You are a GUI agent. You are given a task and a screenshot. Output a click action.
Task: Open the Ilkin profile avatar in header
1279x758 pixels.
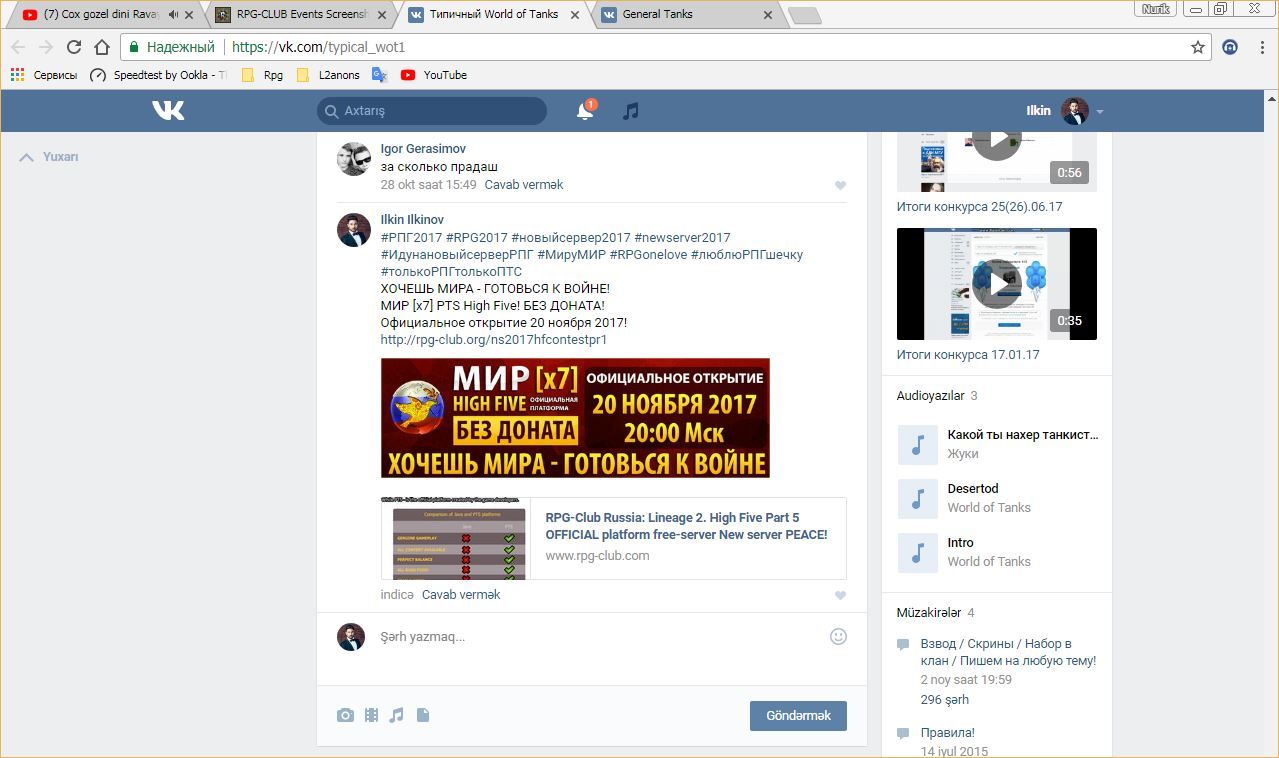coord(1075,111)
